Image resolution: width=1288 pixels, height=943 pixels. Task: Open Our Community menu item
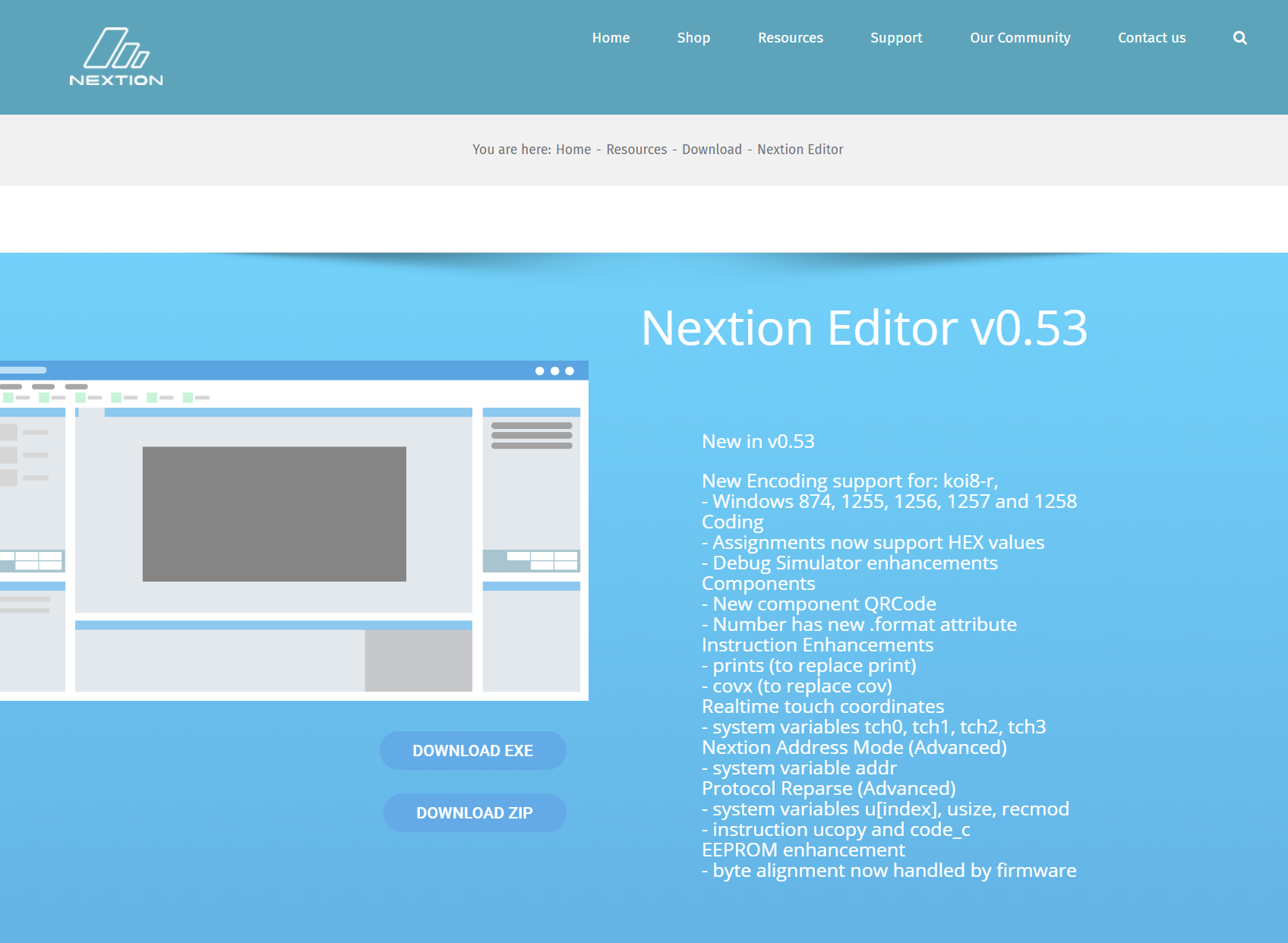coord(1020,38)
